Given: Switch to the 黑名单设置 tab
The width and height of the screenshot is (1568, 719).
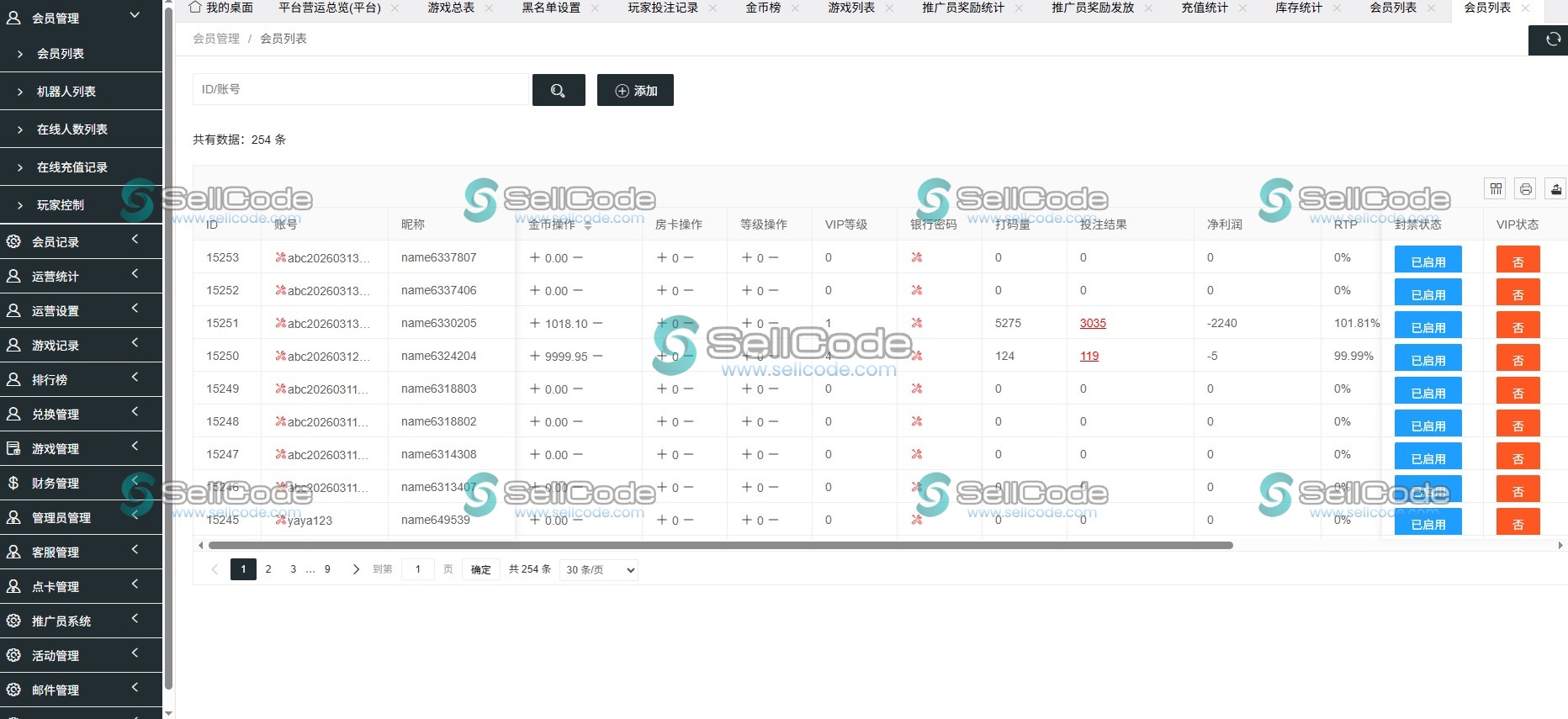Looking at the screenshot, I should point(551,8).
